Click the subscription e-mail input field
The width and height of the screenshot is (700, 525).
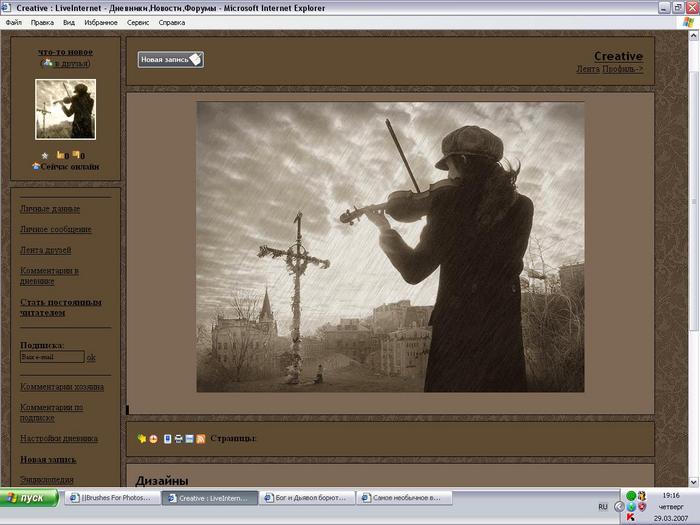click(x=52, y=357)
